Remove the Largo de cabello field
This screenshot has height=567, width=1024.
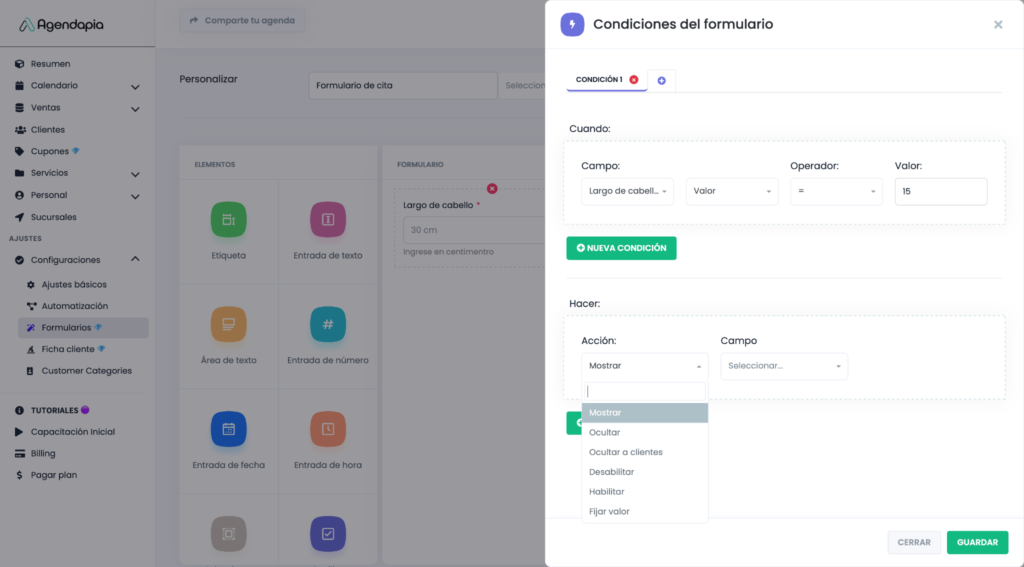click(x=492, y=188)
